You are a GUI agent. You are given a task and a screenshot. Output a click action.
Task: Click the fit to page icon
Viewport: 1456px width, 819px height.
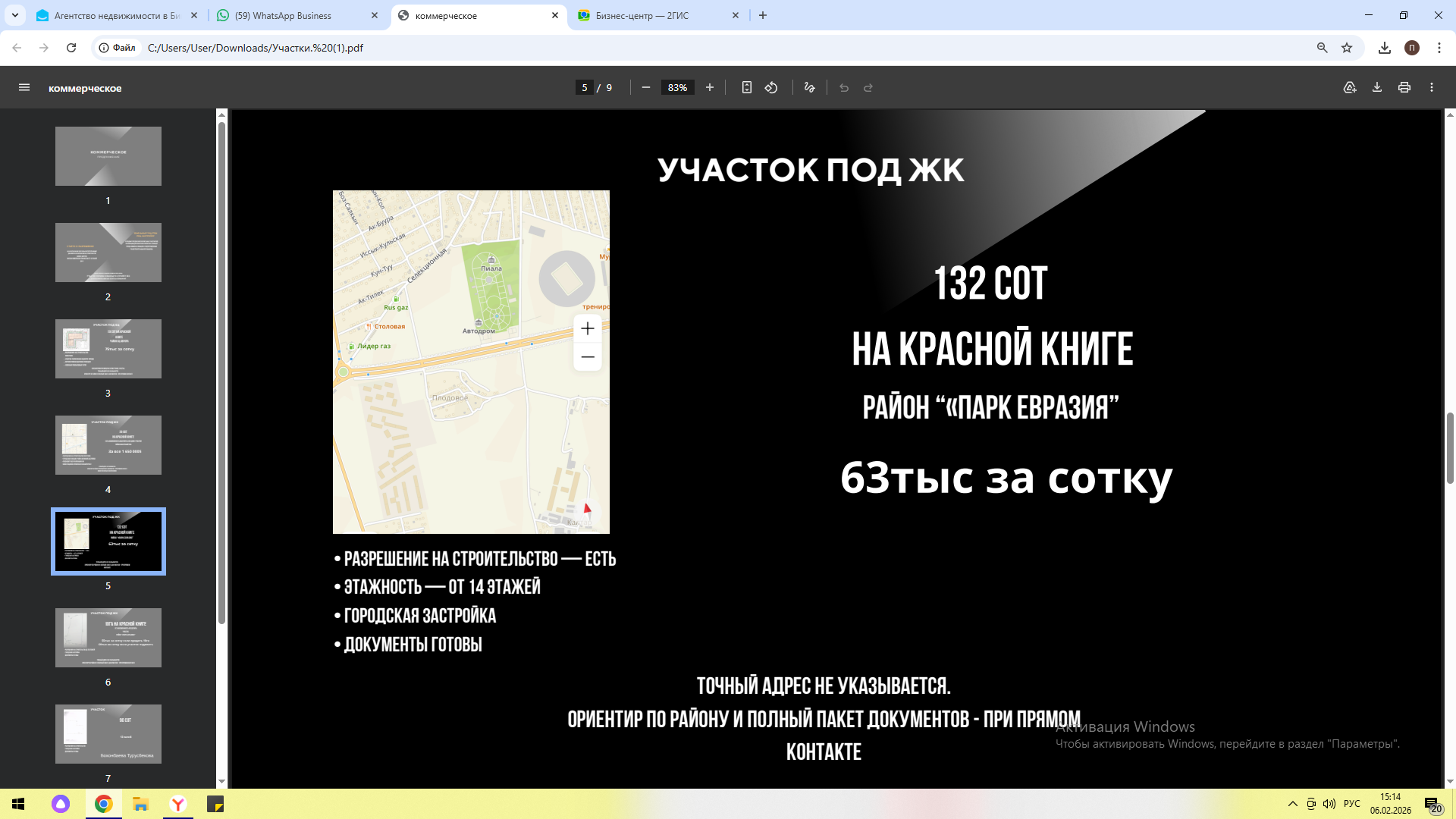click(747, 88)
